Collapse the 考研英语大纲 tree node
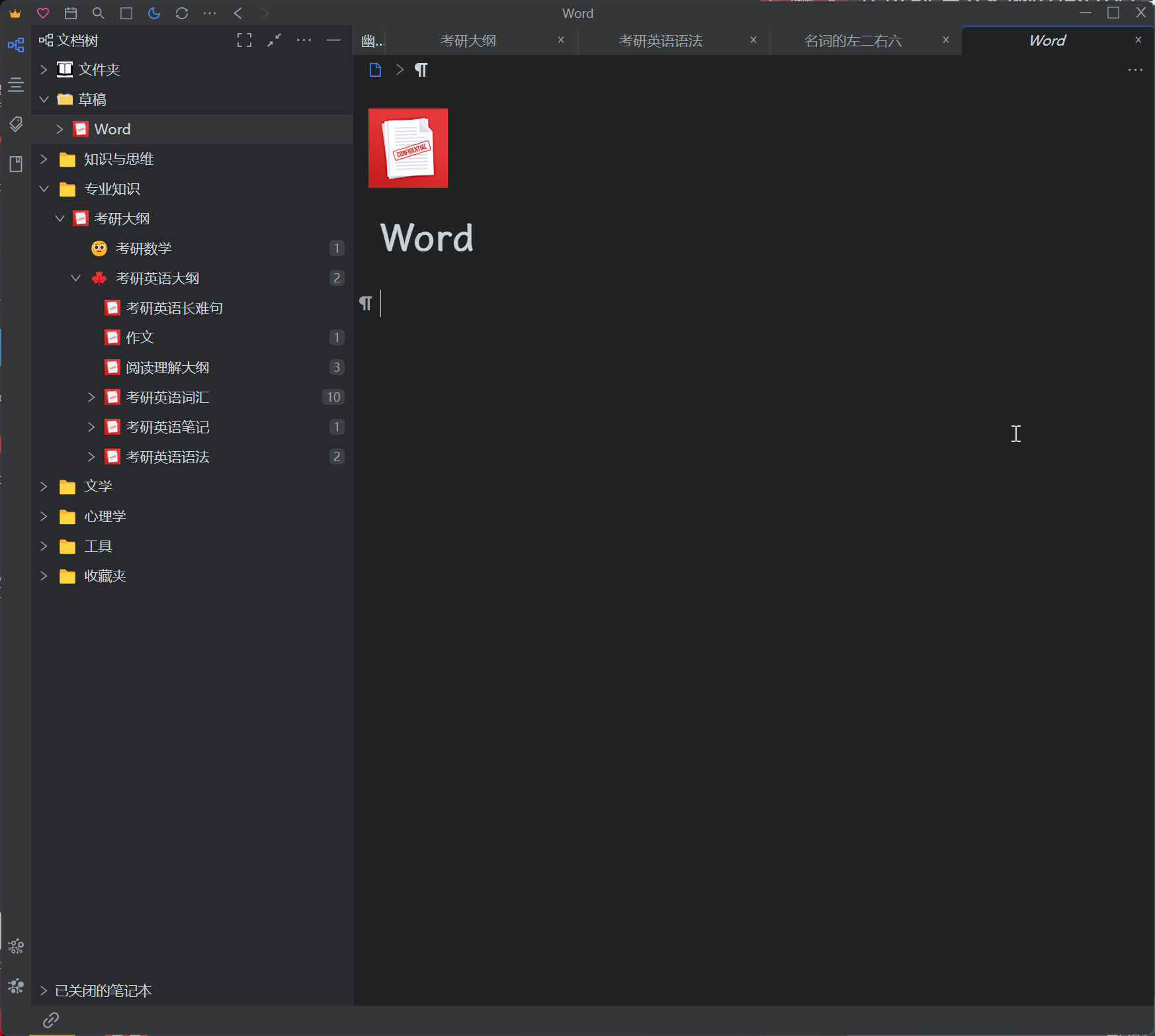Screen dimensions: 1155x1036 coord(76,278)
